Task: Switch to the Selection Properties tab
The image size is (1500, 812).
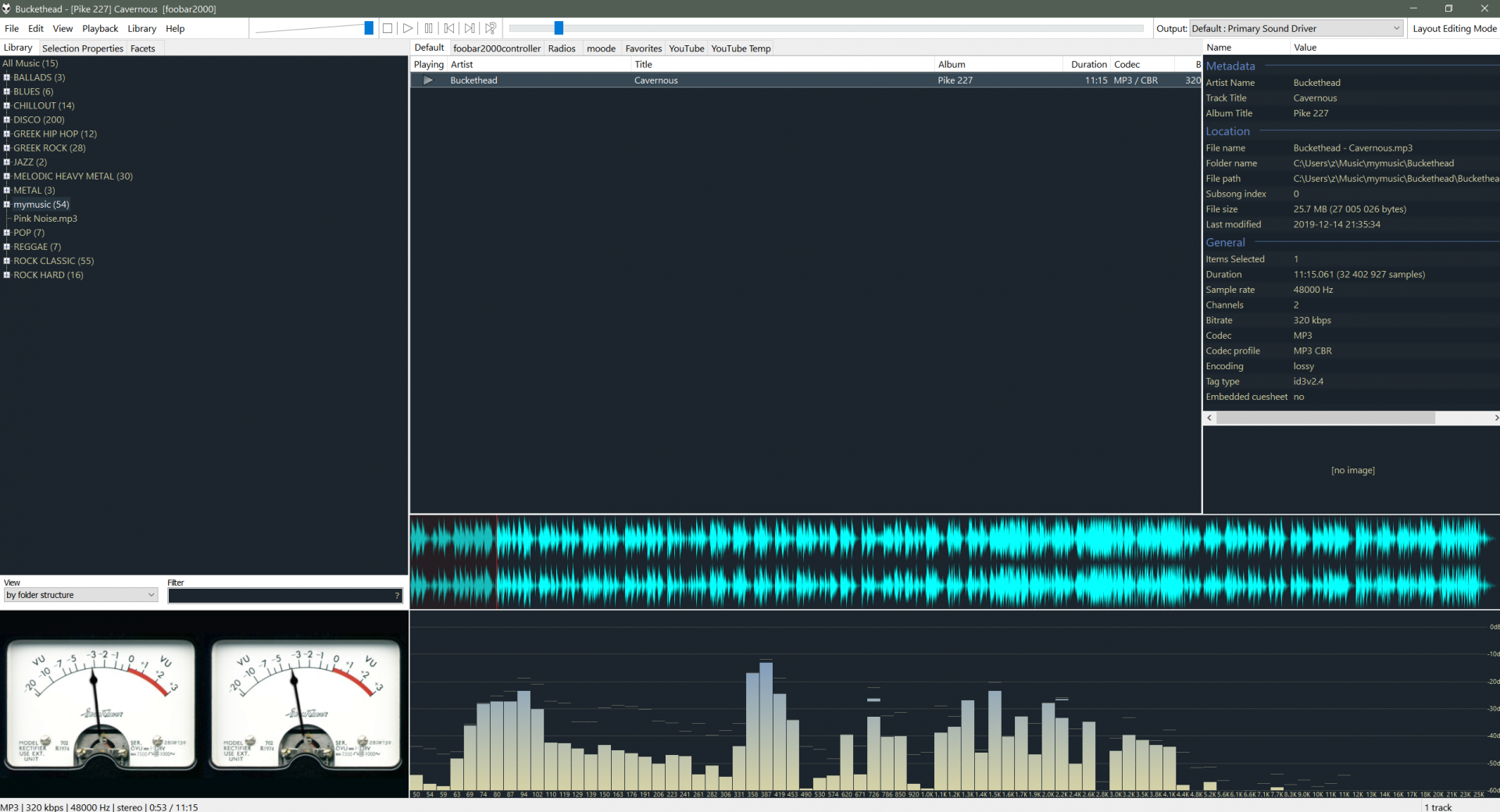Action: coord(82,48)
